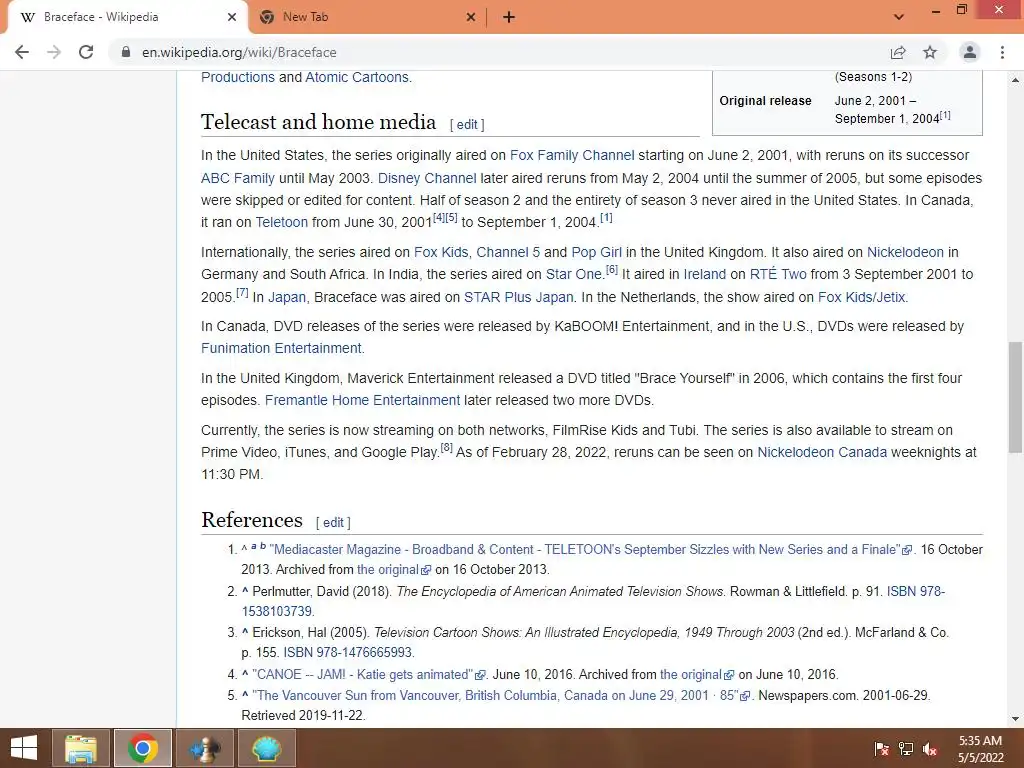Open Chrome's three-dot menu
The width and height of the screenshot is (1024, 768).
click(x=1002, y=52)
